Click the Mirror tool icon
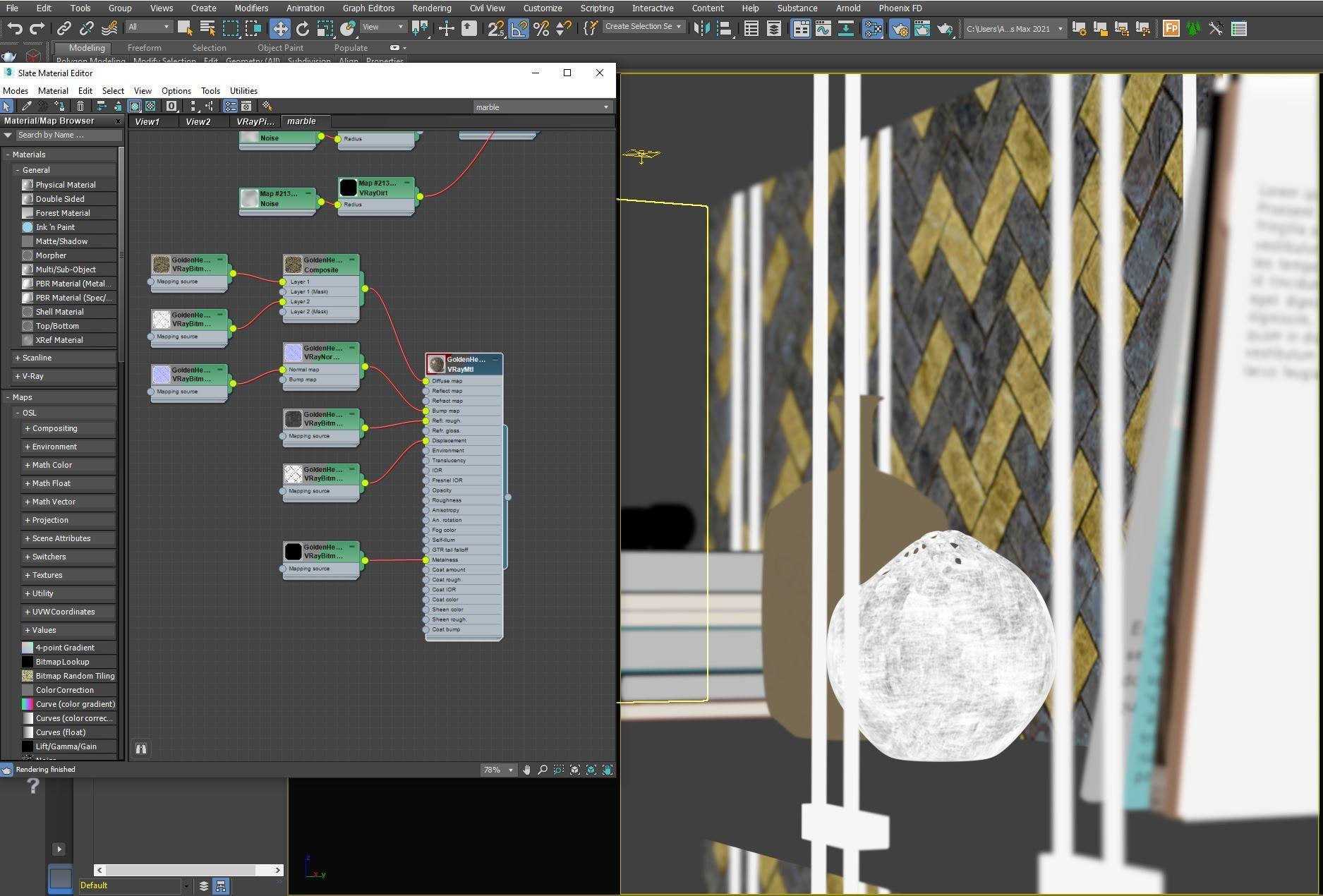The height and width of the screenshot is (896, 1323). pos(701,28)
